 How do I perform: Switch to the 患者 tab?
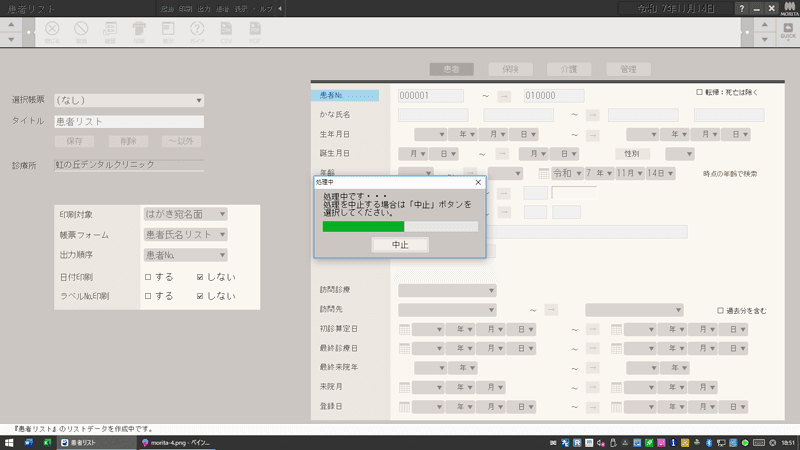pyautogui.click(x=452, y=69)
